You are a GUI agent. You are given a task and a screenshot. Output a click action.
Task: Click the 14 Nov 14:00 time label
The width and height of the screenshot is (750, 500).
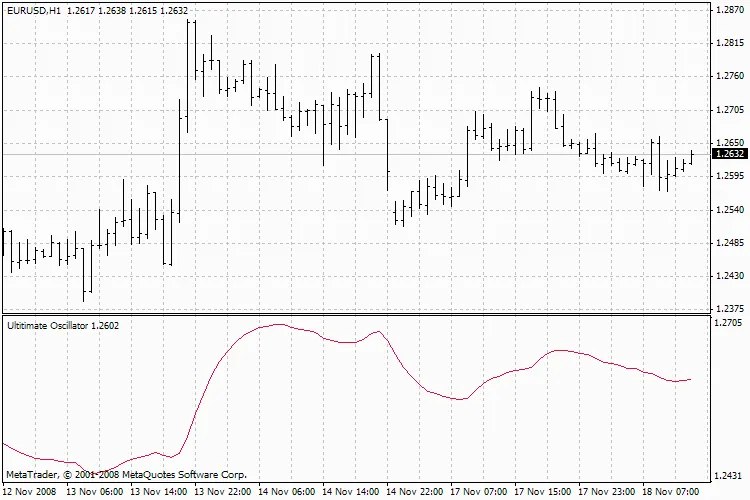pyautogui.click(x=353, y=492)
